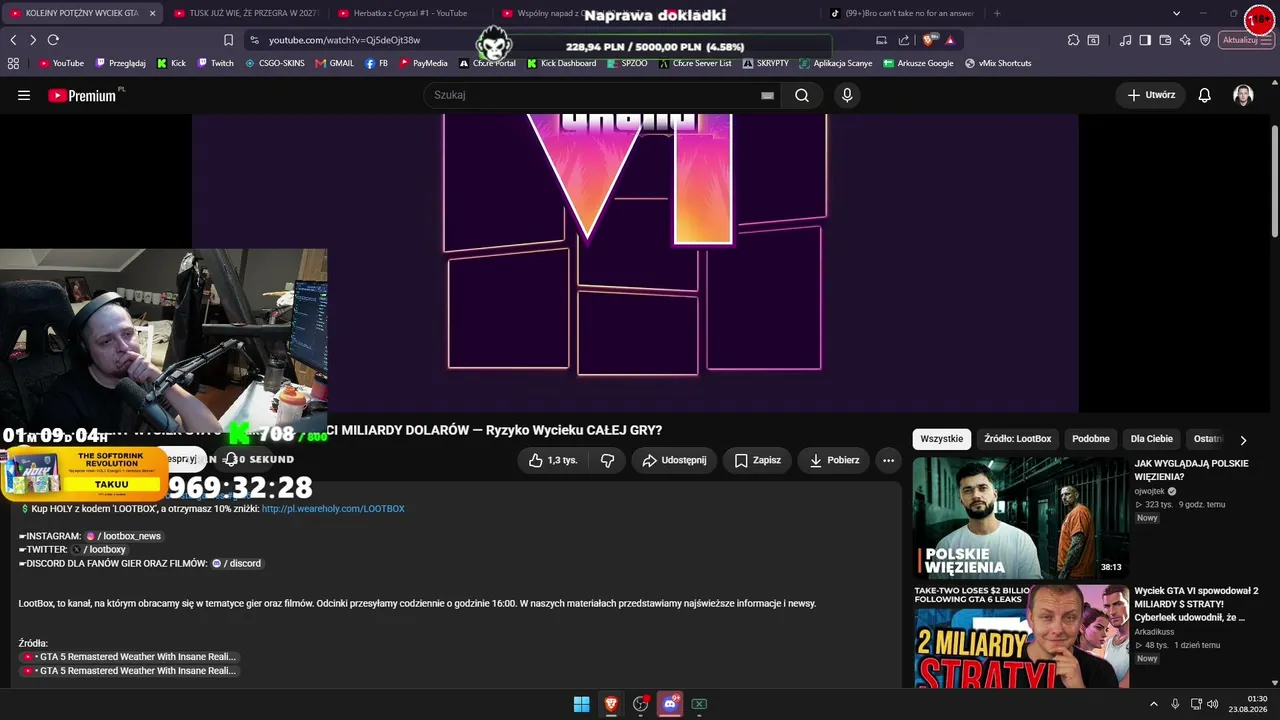The width and height of the screenshot is (1280, 720).
Task: Open the browser extensions puzzle icon
Action: pos(1073,40)
